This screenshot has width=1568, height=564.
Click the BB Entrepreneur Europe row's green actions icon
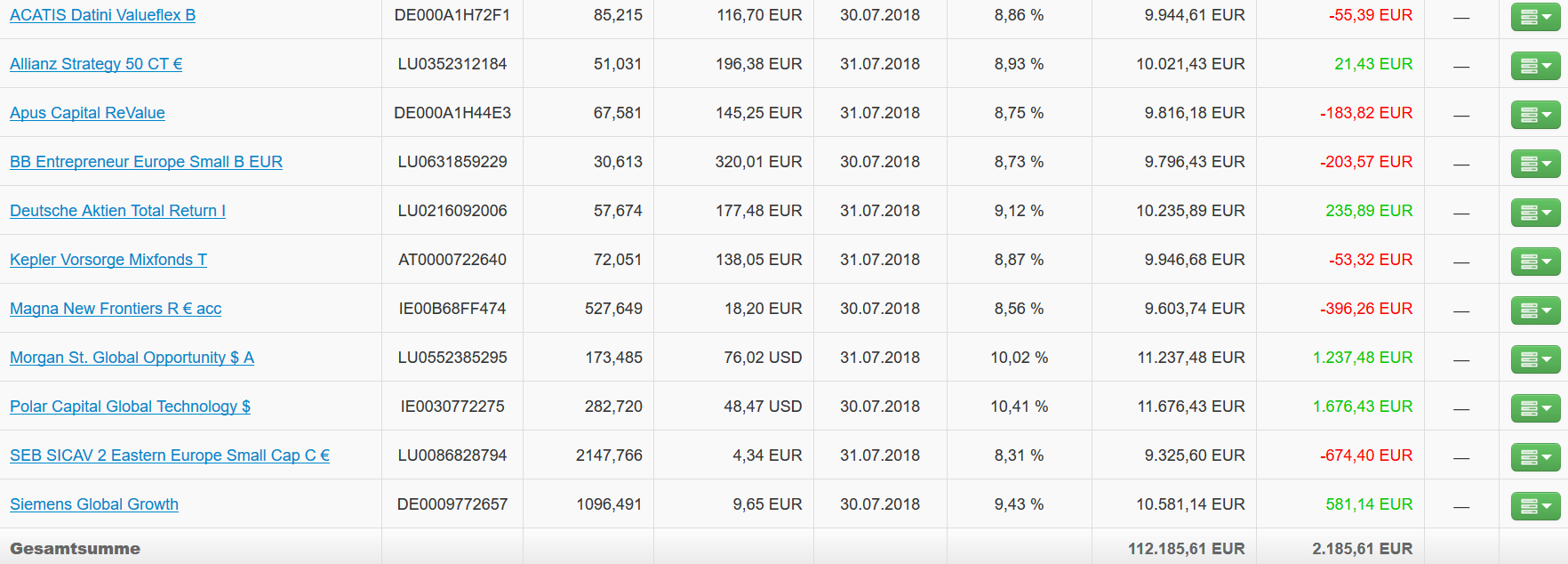(x=1535, y=164)
